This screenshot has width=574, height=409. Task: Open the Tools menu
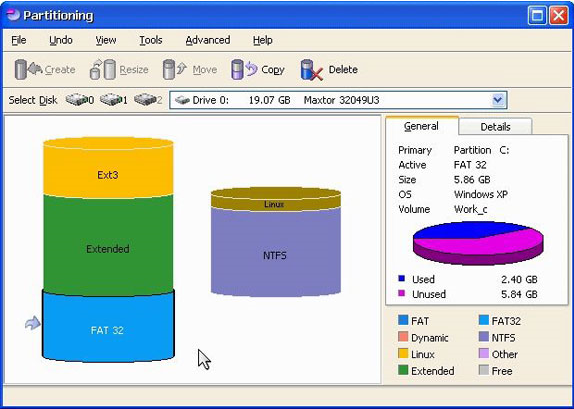pyautogui.click(x=150, y=40)
